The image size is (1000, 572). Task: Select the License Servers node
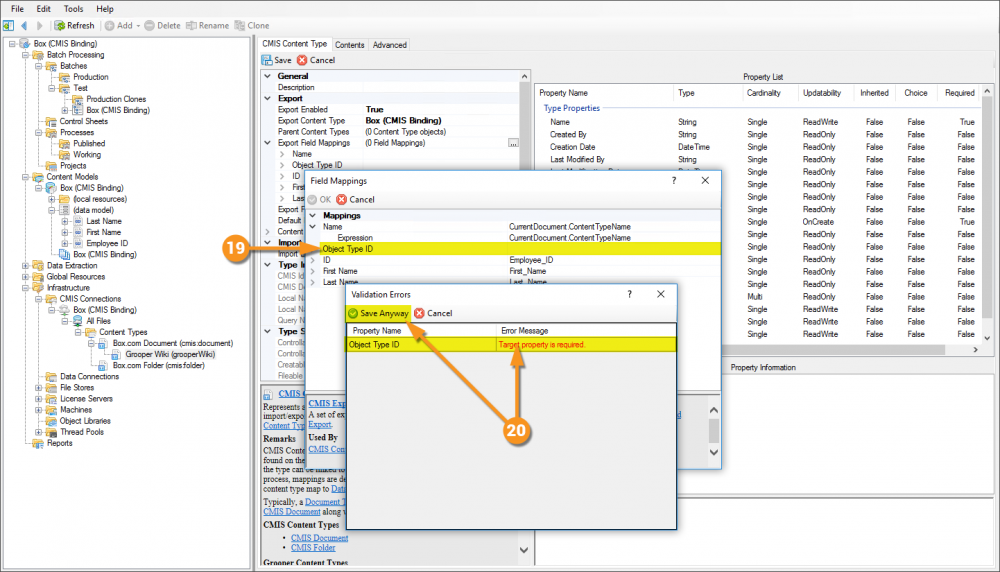pyautogui.click(x=86, y=399)
